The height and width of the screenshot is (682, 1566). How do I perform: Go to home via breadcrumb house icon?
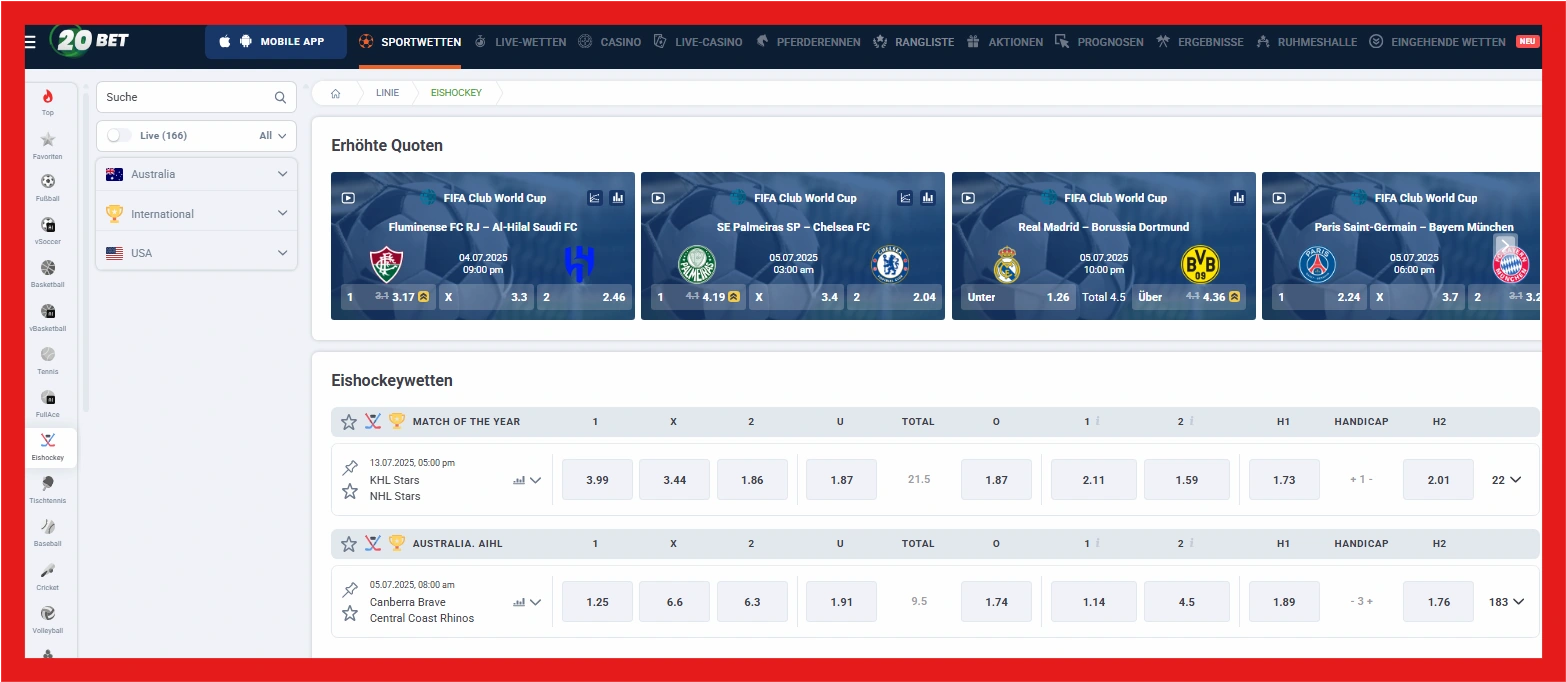tap(336, 93)
